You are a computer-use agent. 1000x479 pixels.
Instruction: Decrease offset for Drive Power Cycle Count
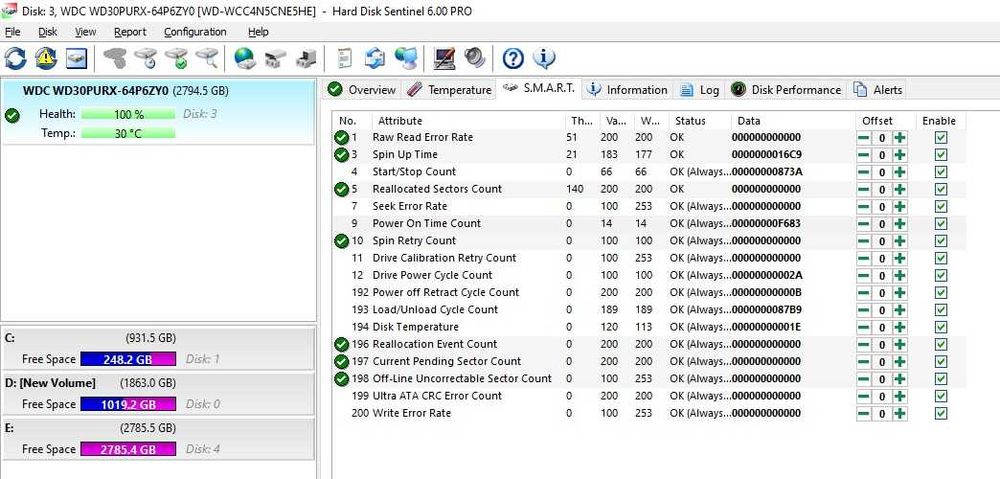(863, 276)
